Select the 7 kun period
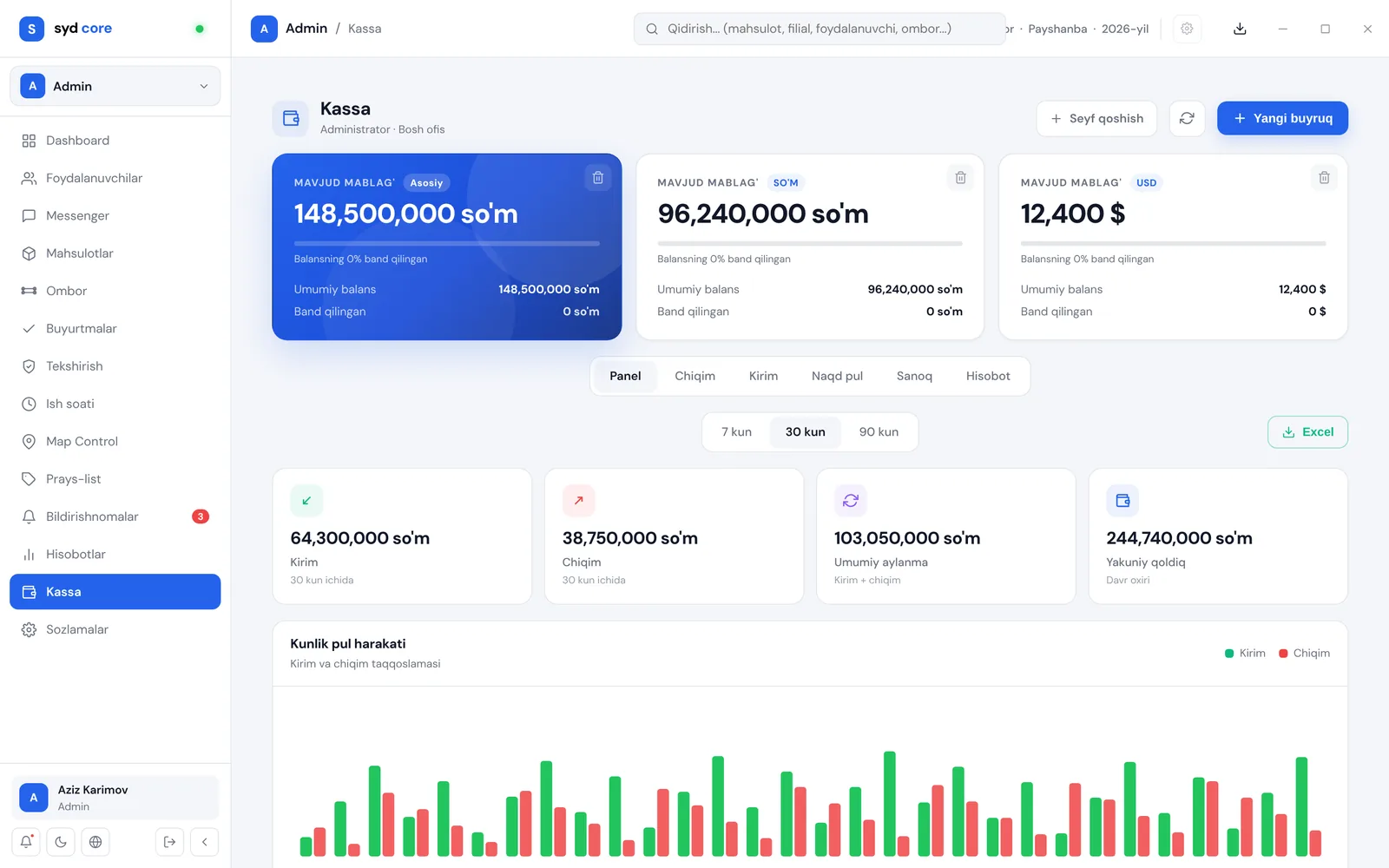 (x=737, y=432)
